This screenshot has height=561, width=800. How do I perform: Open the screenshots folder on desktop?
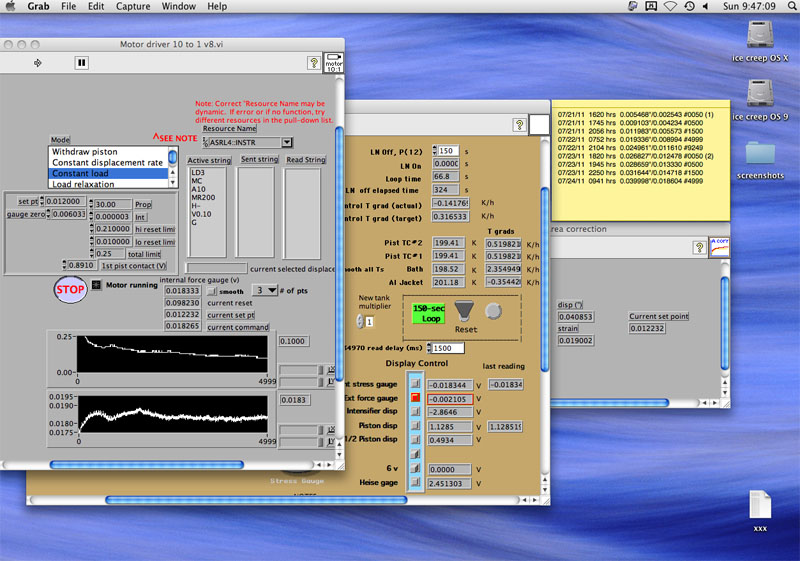click(760, 155)
